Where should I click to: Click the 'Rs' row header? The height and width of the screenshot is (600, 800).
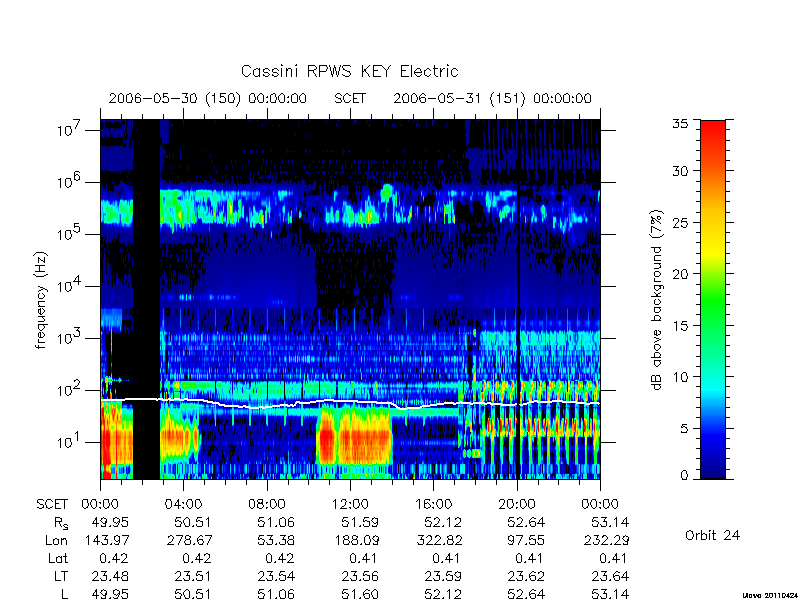[61, 523]
